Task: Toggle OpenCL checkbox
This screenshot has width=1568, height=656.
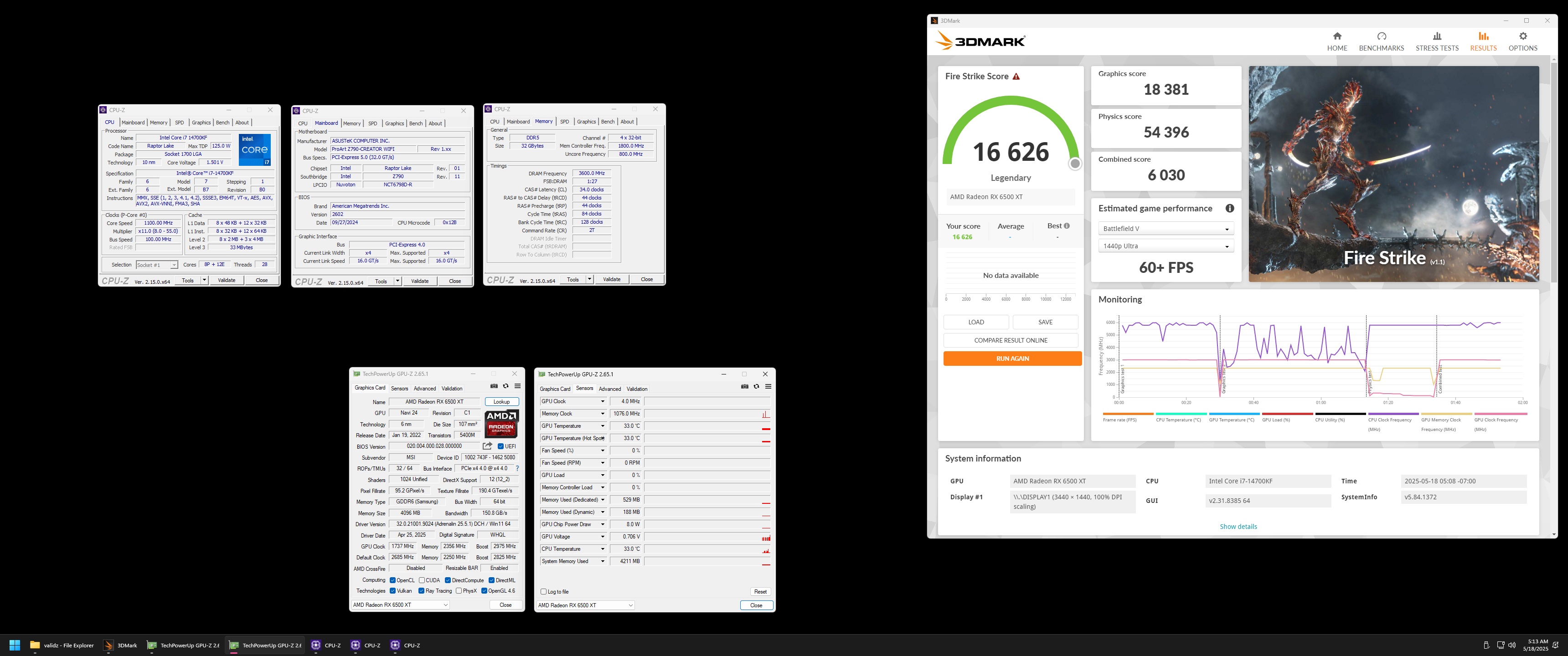Action: pos(392,580)
